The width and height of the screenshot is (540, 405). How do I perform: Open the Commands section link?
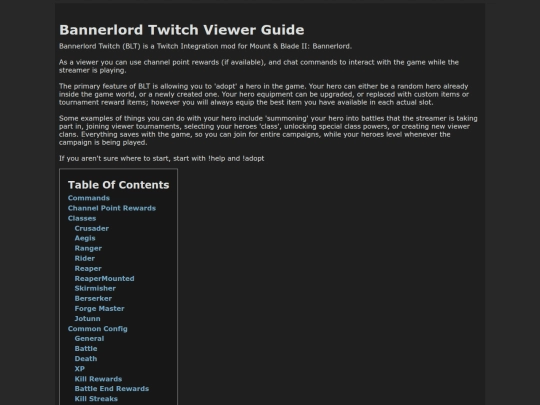(89, 198)
